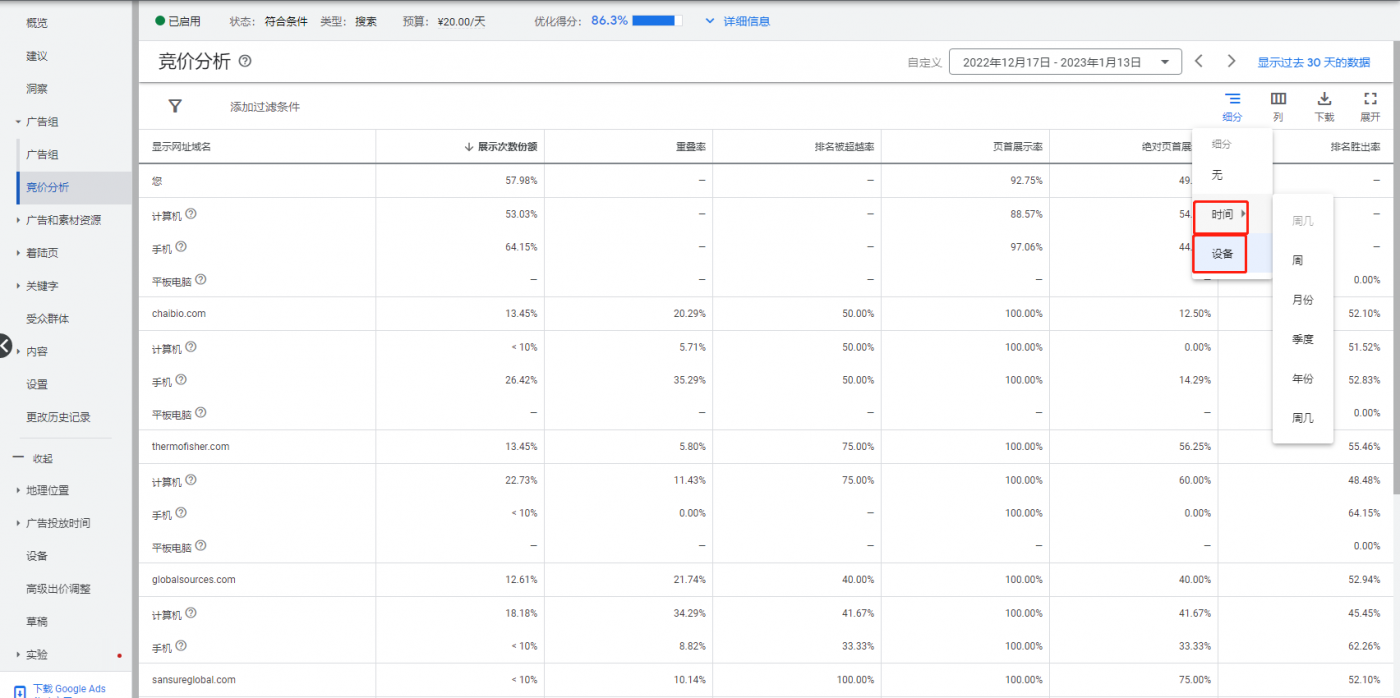Click help icon by 计算机 under globalsources.com
This screenshot has width=1400, height=698.
tap(191, 613)
